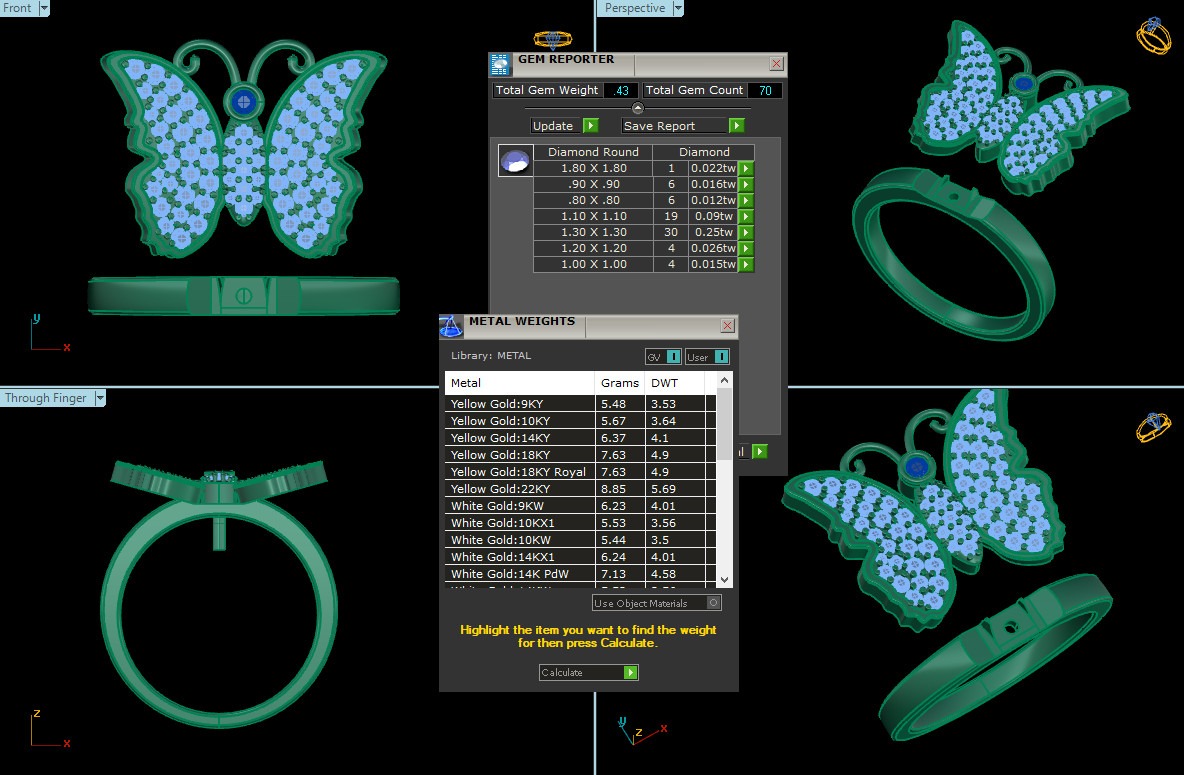The image size is (1184, 775).
Task: Open the Through Finger viewport dropdown
Action: pyautogui.click(x=100, y=398)
